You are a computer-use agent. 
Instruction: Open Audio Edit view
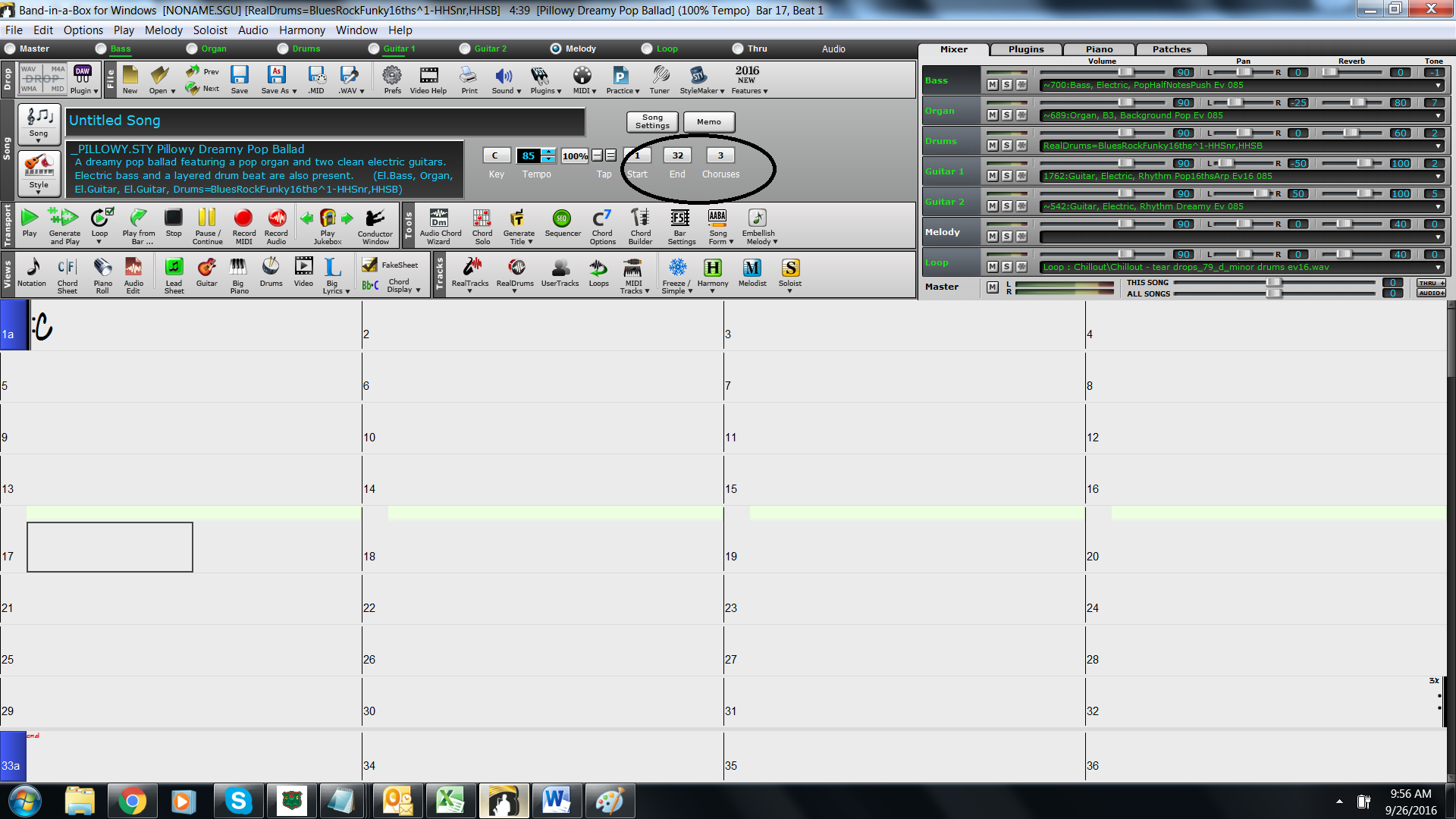[133, 275]
